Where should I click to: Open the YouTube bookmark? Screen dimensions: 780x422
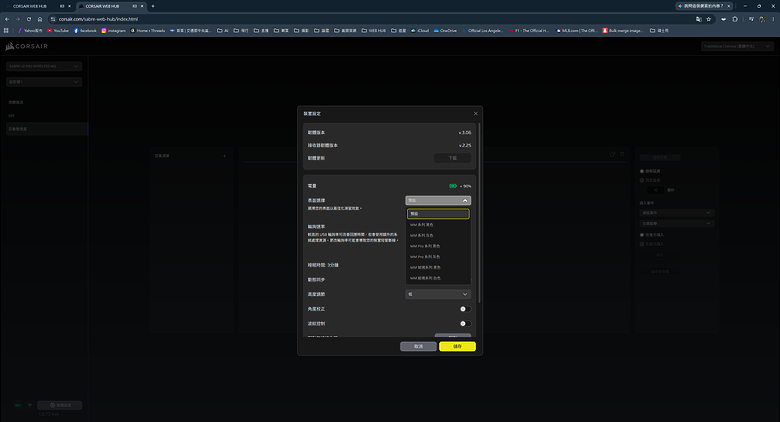[x=58, y=30]
